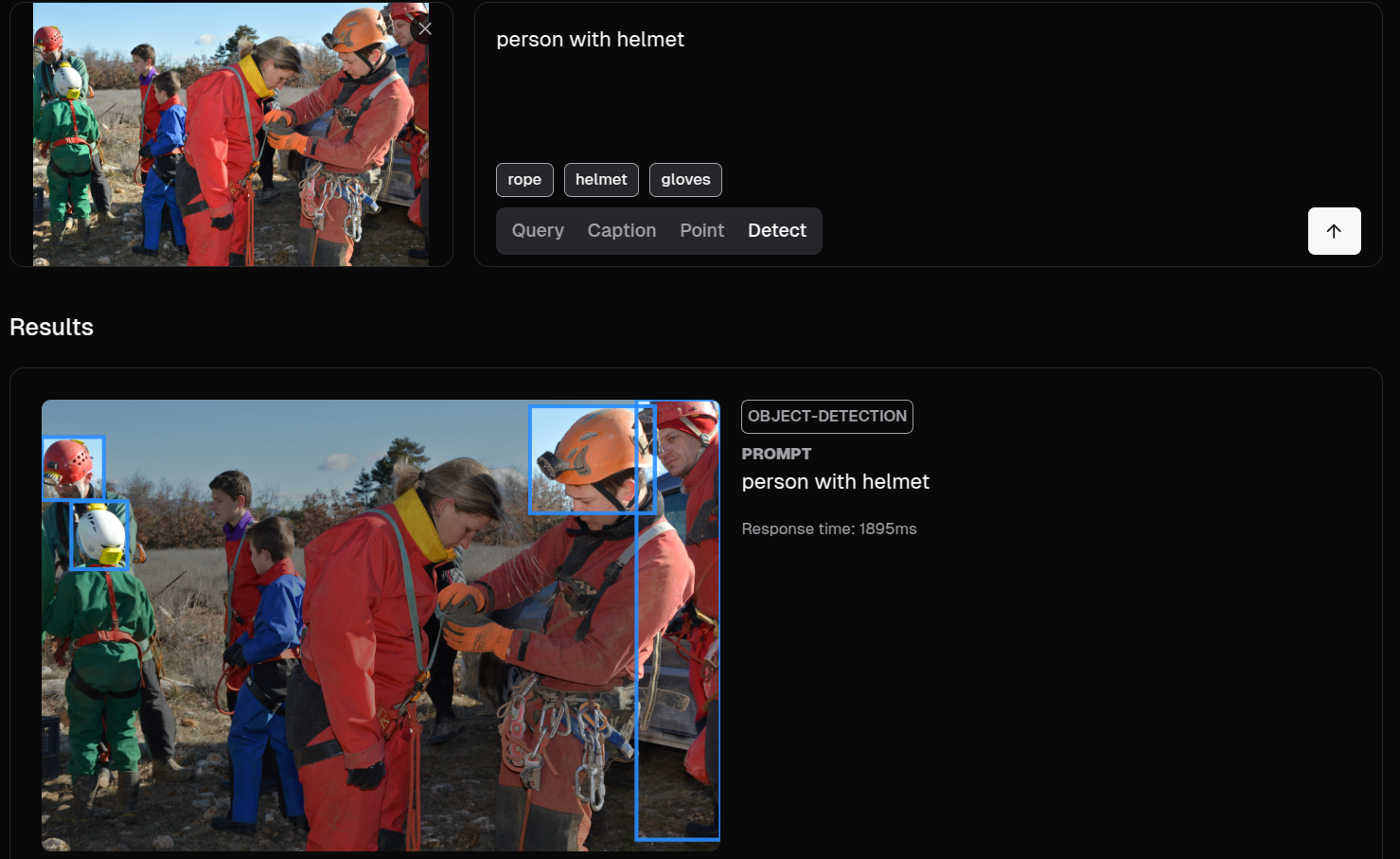Click the result prompt text under PROMPT label
The image size is (1400, 859).
click(835, 482)
